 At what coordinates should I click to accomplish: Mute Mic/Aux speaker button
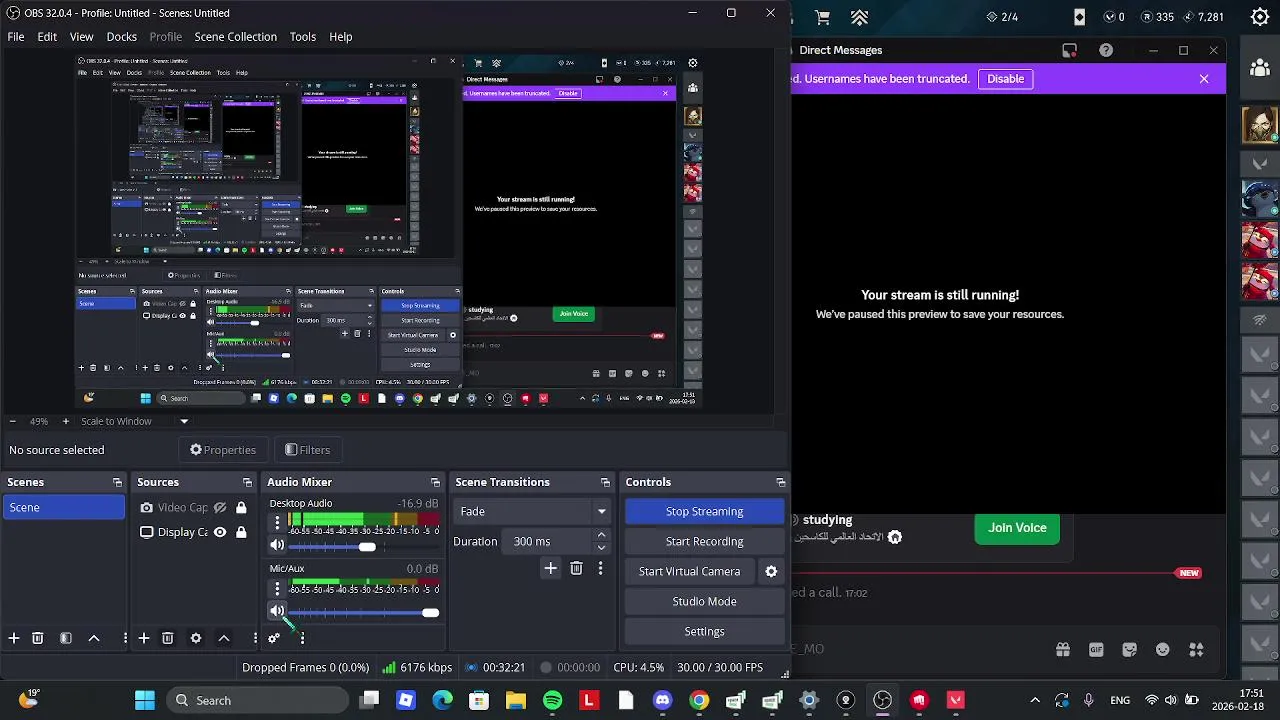[x=277, y=611]
